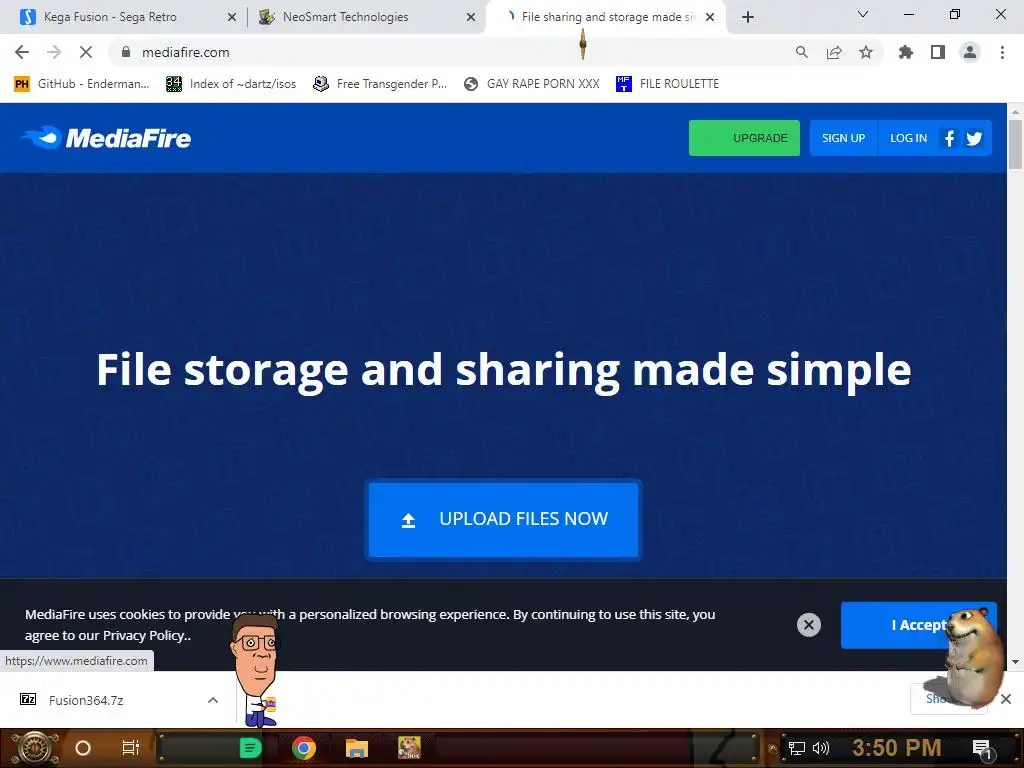Accept cookies with I Accept
Image resolution: width=1024 pixels, height=768 pixels.
(918, 625)
